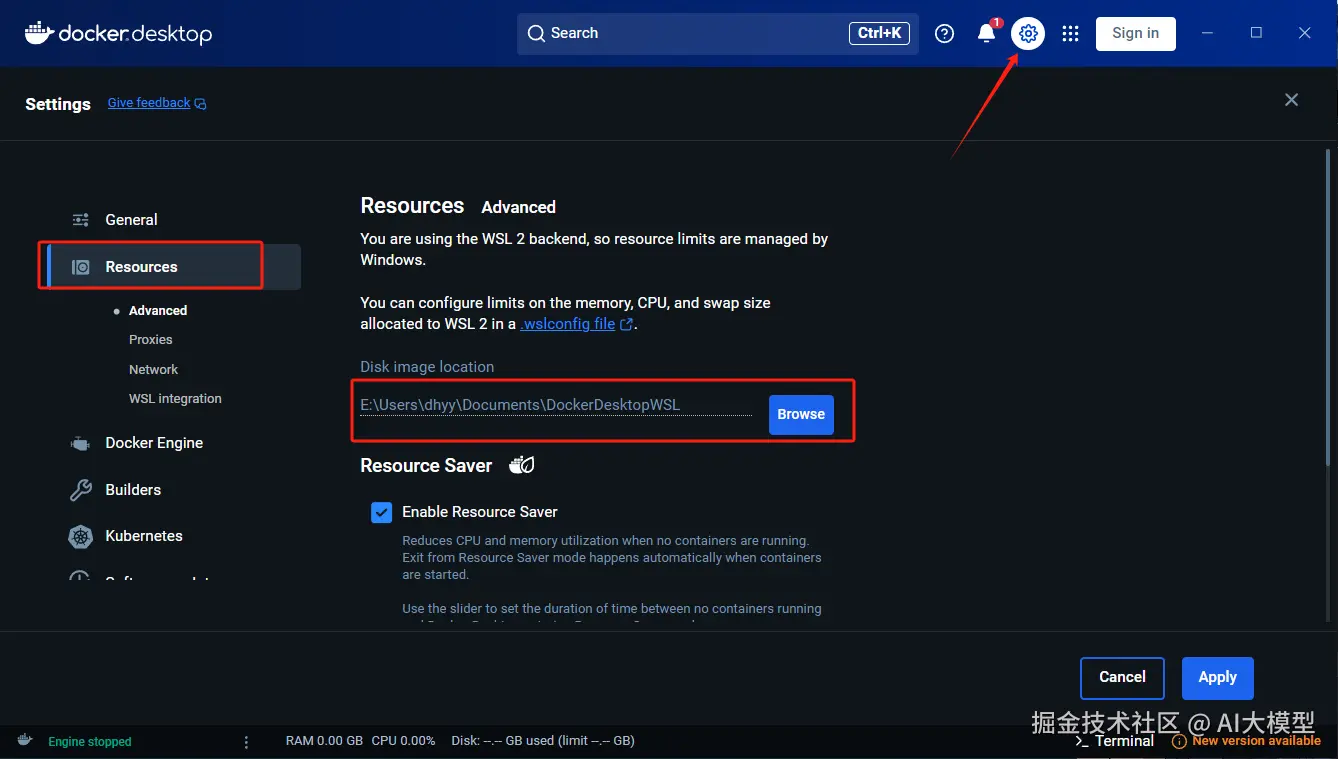Click the feedback icon beside Give feedback
The width and height of the screenshot is (1338, 759).
click(200, 103)
